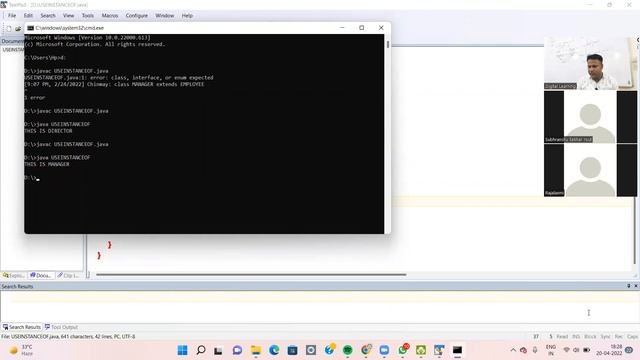Click the THIS IS DIRECTOR output line

(48, 131)
